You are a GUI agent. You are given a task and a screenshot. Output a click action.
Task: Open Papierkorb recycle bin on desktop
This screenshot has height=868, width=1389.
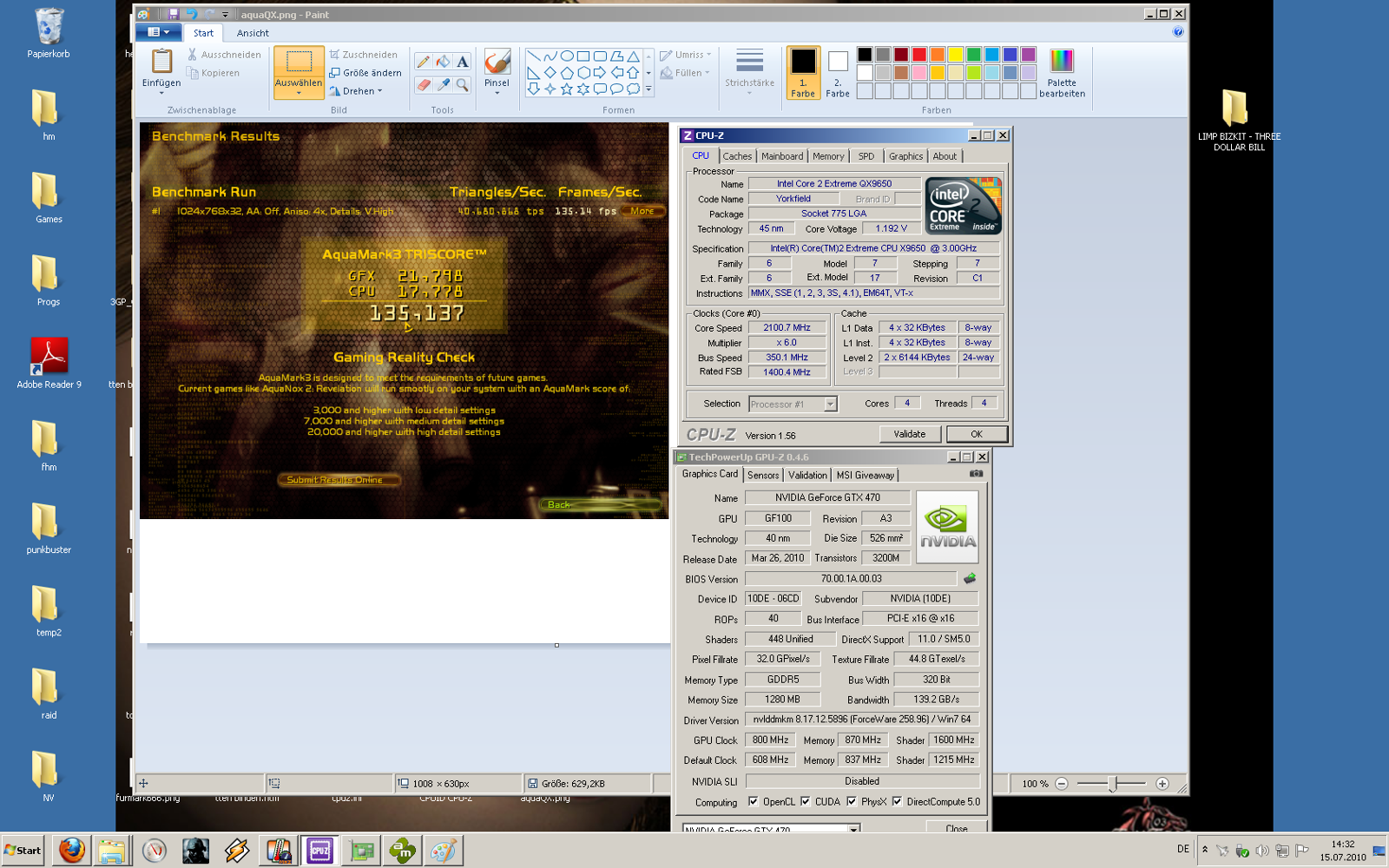49,34
